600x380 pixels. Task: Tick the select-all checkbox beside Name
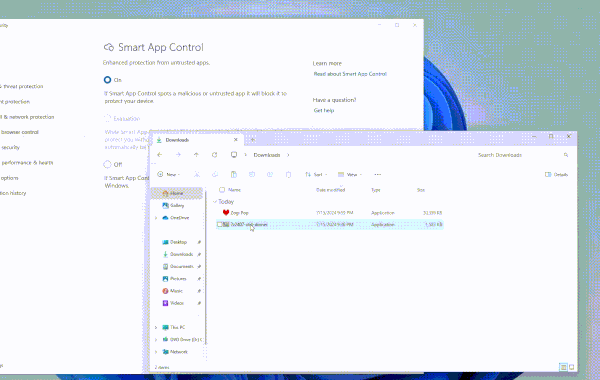[x=222, y=190]
